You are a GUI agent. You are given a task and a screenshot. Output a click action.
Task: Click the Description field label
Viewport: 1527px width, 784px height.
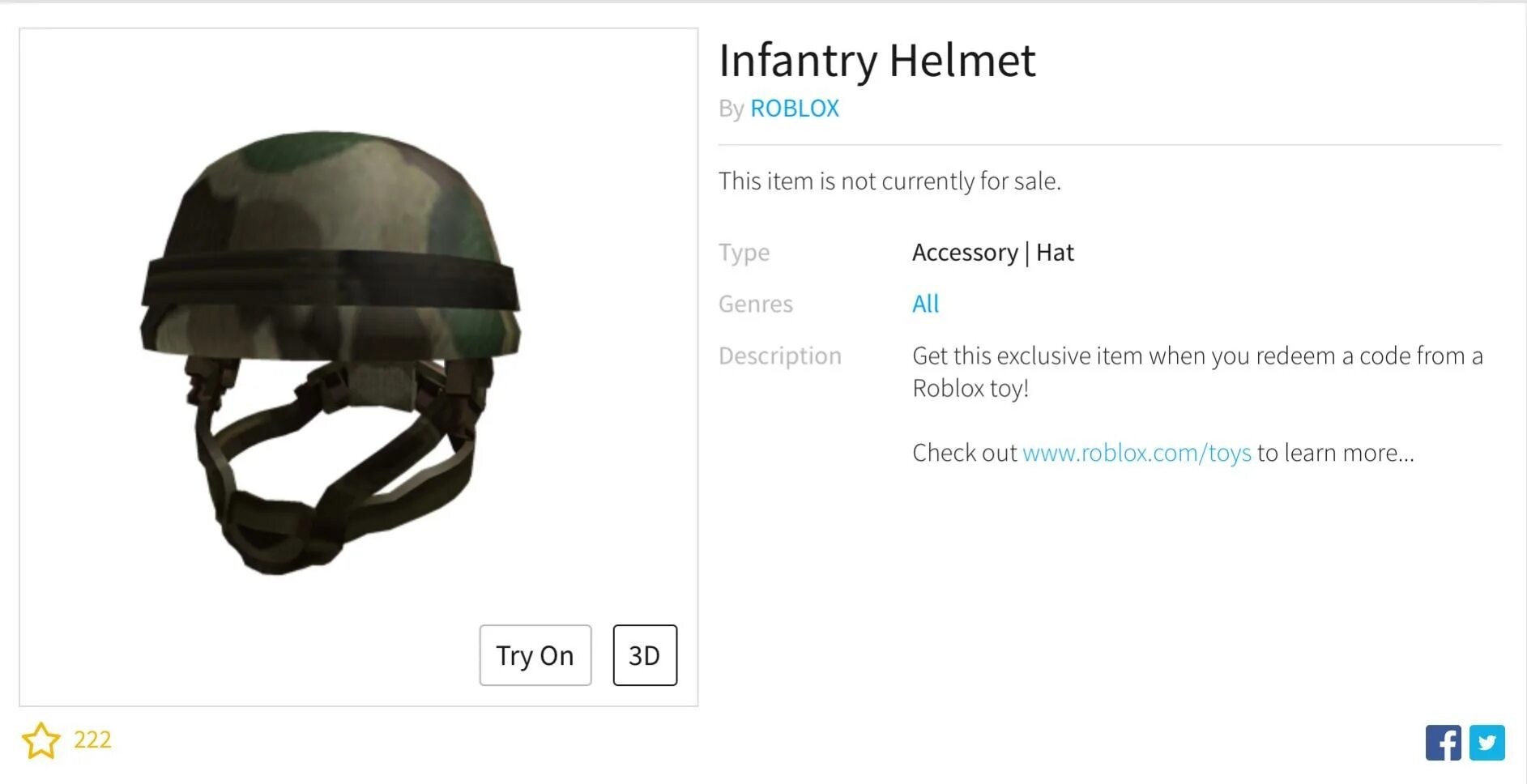point(779,356)
